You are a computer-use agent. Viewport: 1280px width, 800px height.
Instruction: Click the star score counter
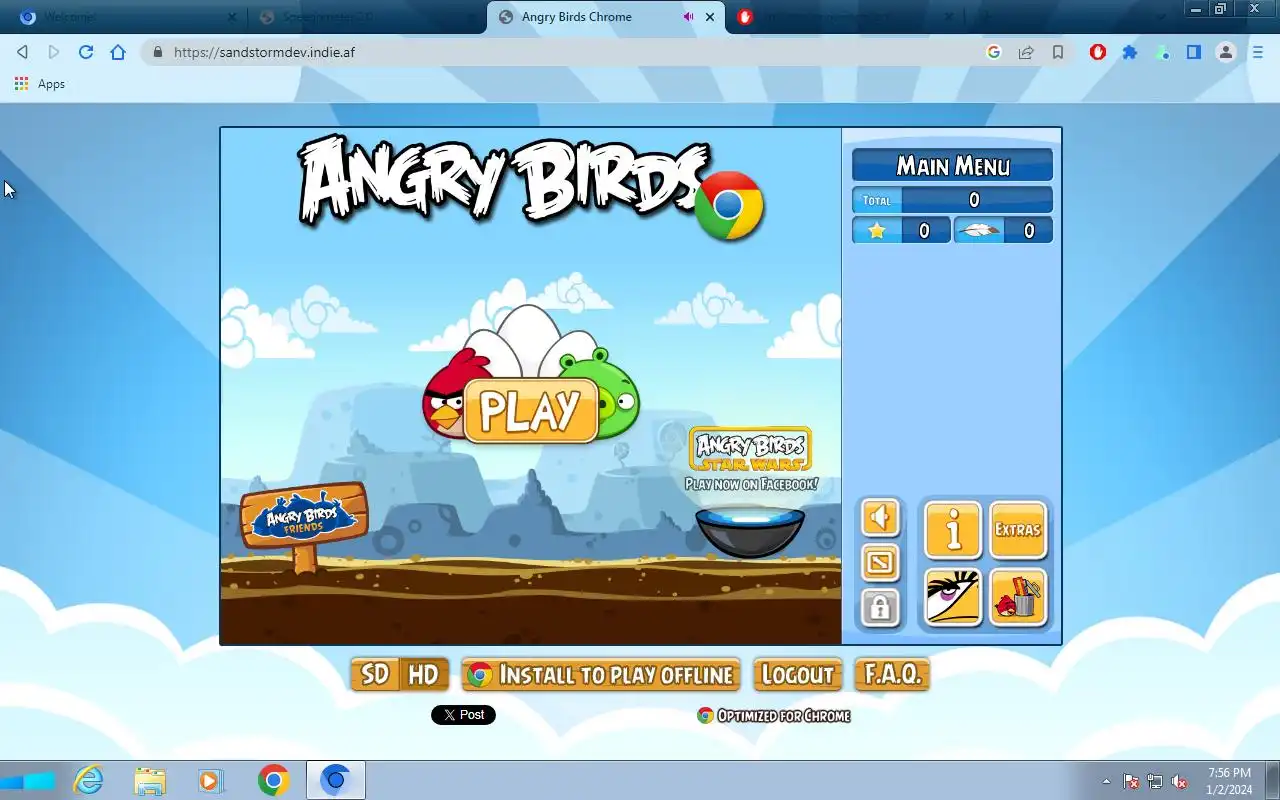[901, 231]
